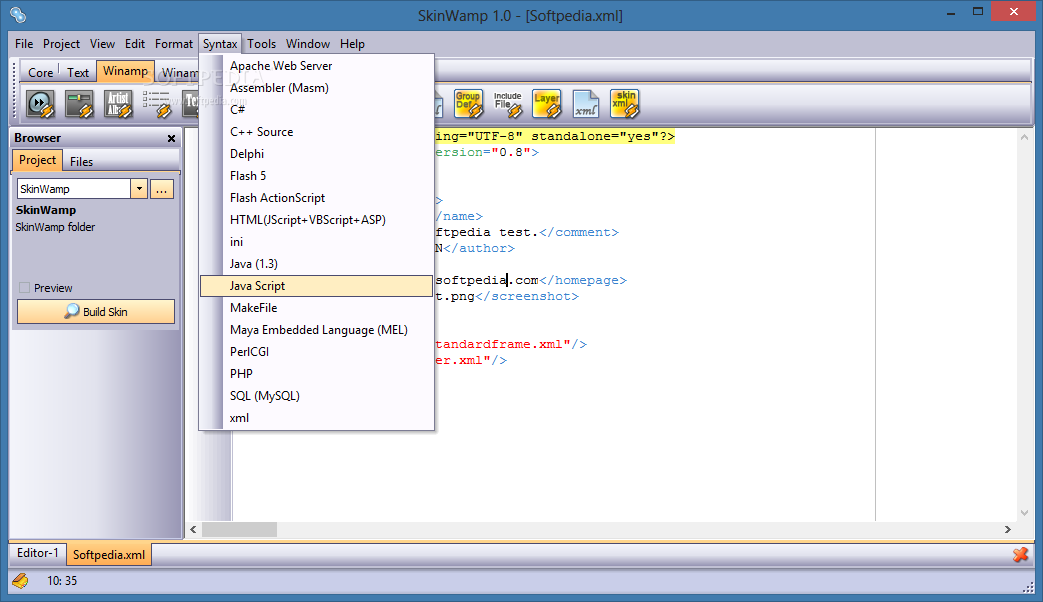Viewport: 1043px width, 602px height.
Task: Open the Tools menu
Action: [x=261, y=44]
